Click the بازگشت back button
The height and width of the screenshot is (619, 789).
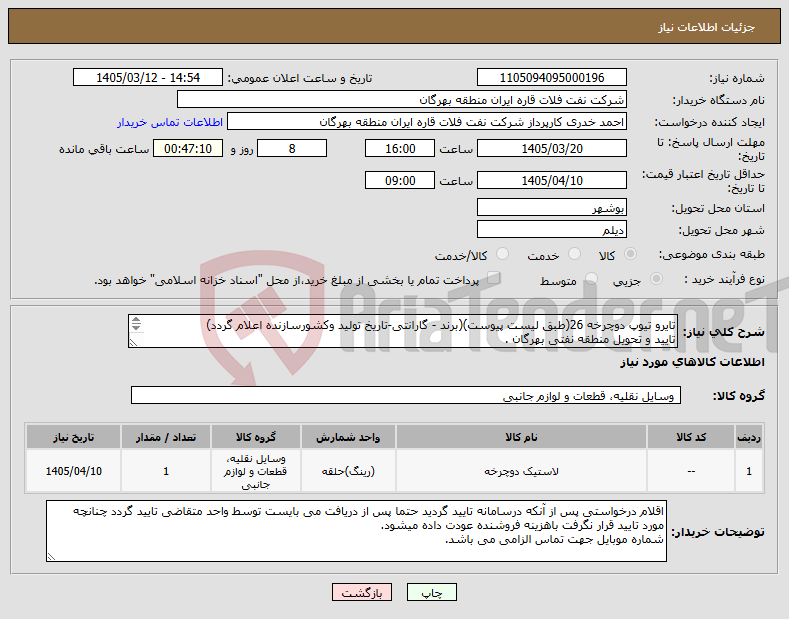point(362,592)
